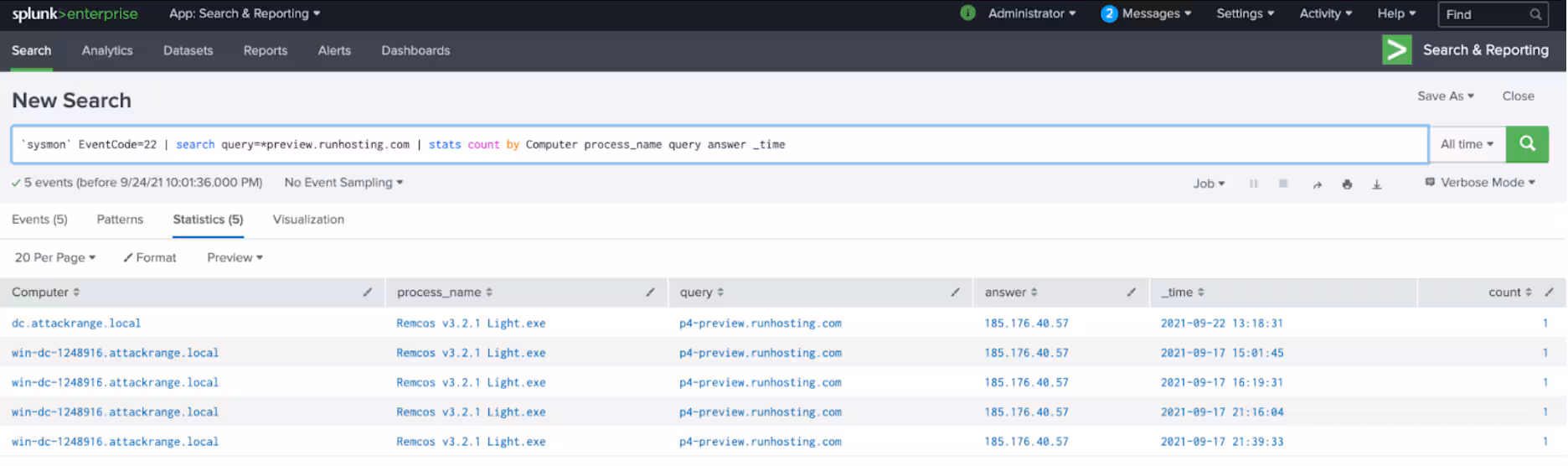
Task: Switch to the Events (5) tab
Action: 39,220
